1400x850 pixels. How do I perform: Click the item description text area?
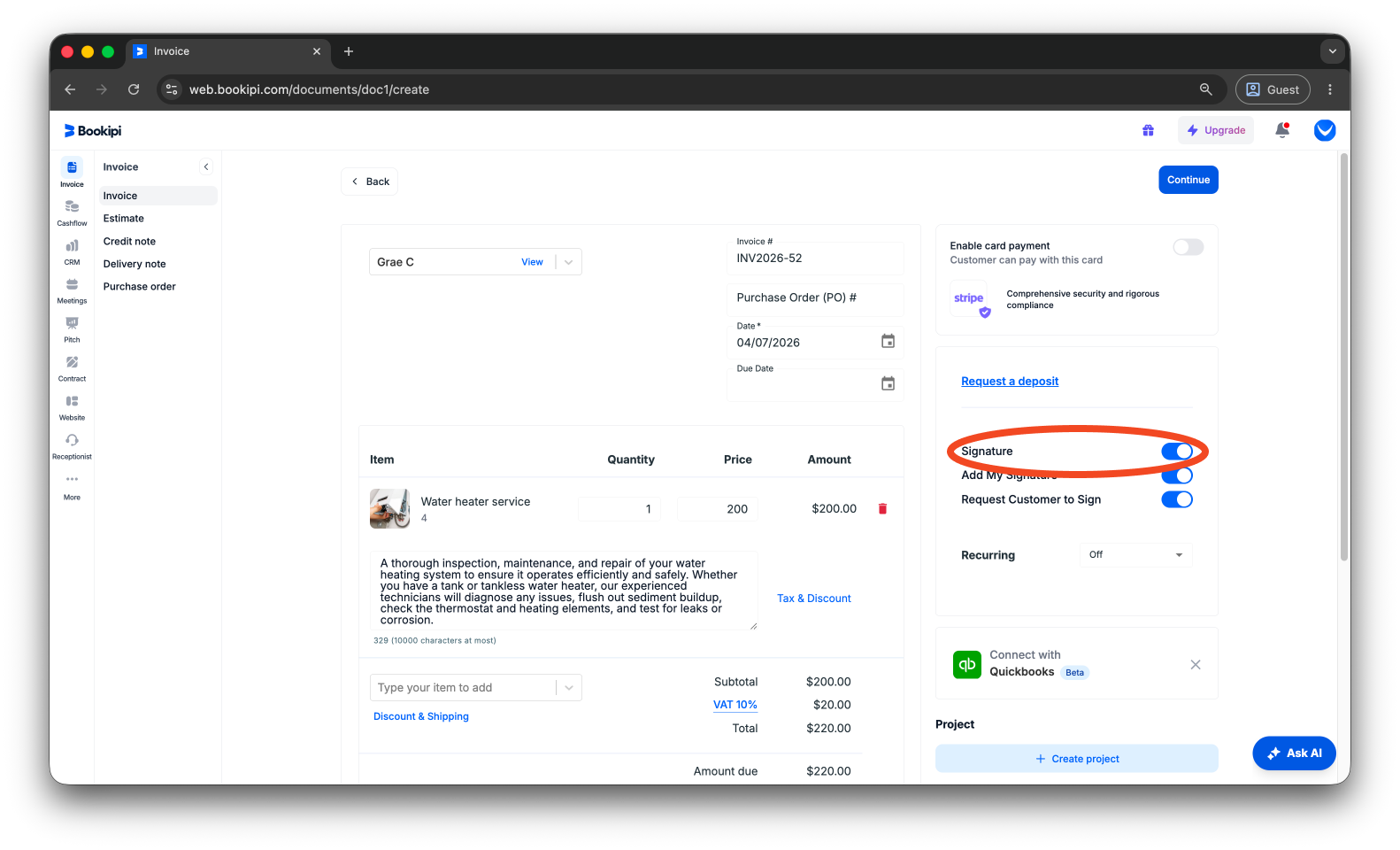(564, 591)
